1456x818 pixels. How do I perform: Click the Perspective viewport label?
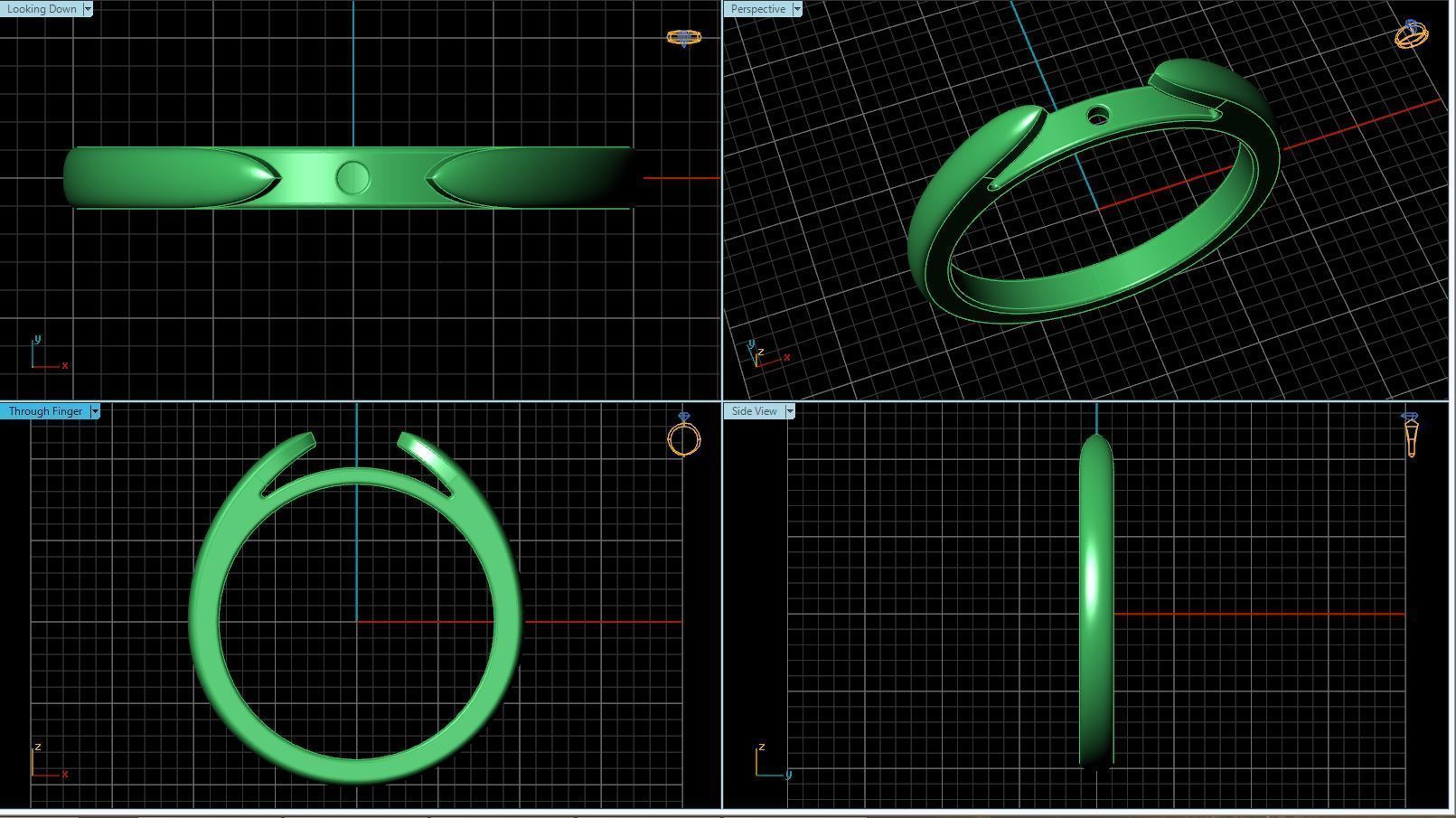point(757,9)
